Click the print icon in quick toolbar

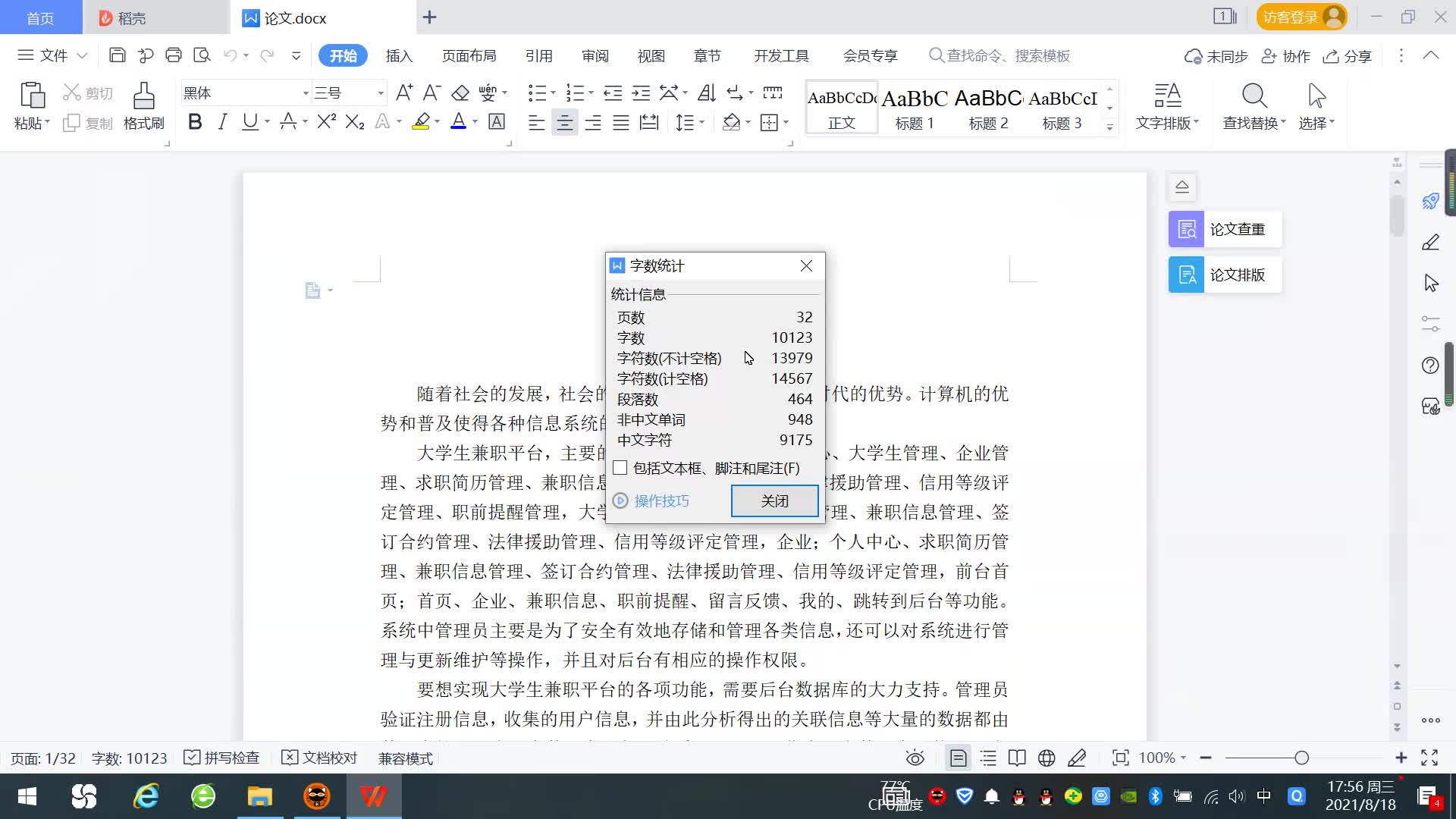pos(174,55)
